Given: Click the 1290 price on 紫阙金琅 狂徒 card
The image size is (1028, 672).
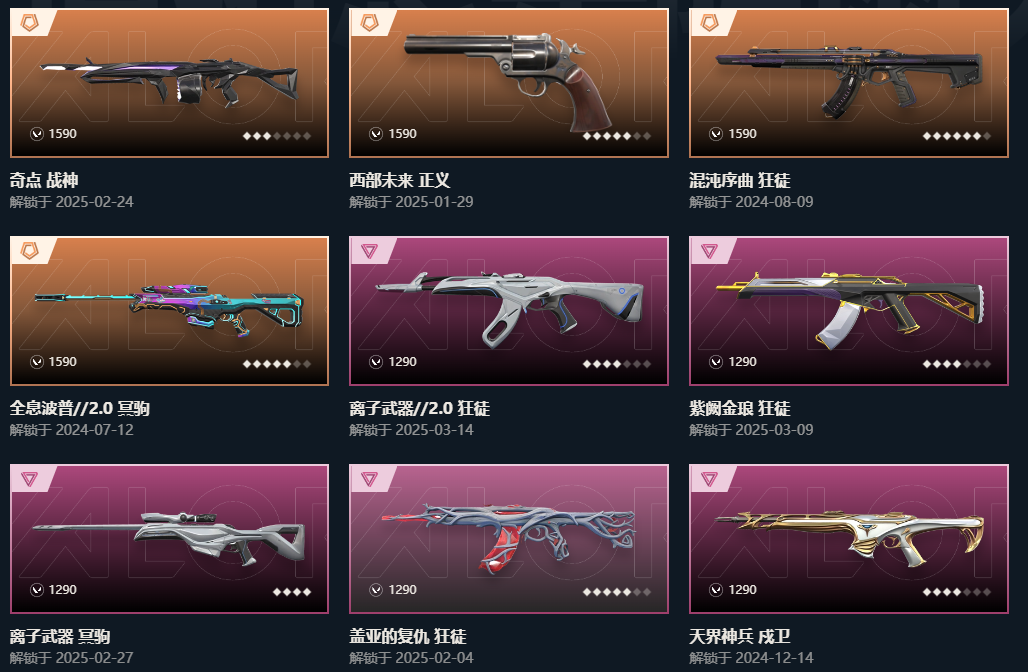Looking at the screenshot, I should click(x=743, y=362).
